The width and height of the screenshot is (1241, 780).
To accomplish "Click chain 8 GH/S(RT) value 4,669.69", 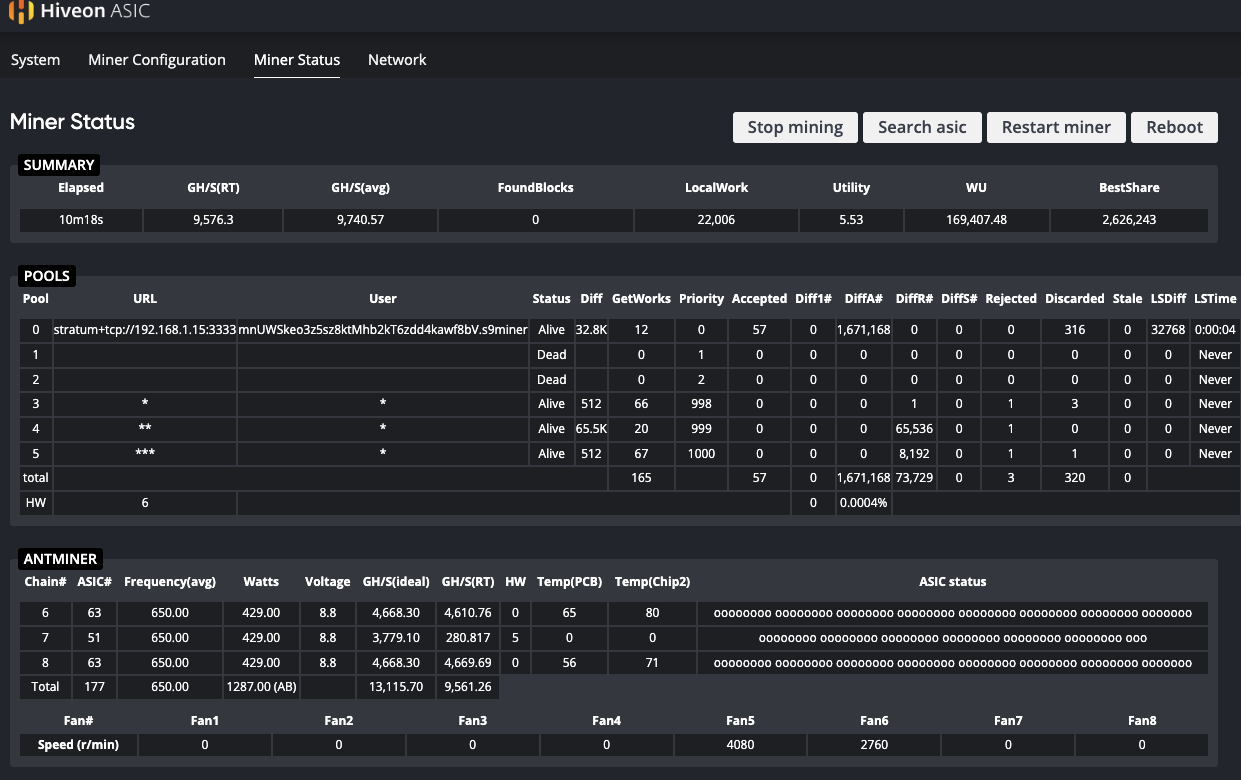I will coord(467,662).
